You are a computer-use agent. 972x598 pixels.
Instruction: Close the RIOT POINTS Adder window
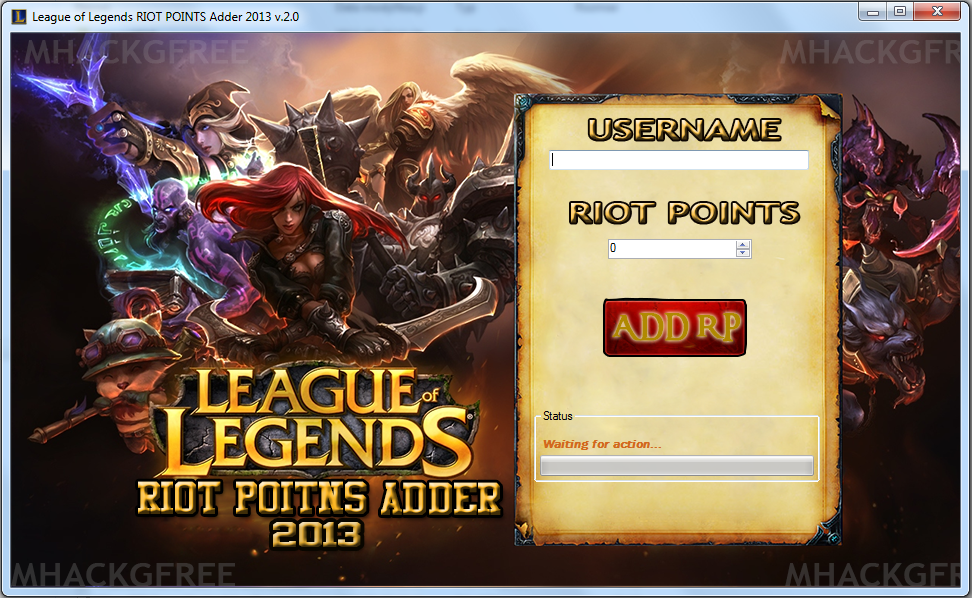[x=937, y=11]
